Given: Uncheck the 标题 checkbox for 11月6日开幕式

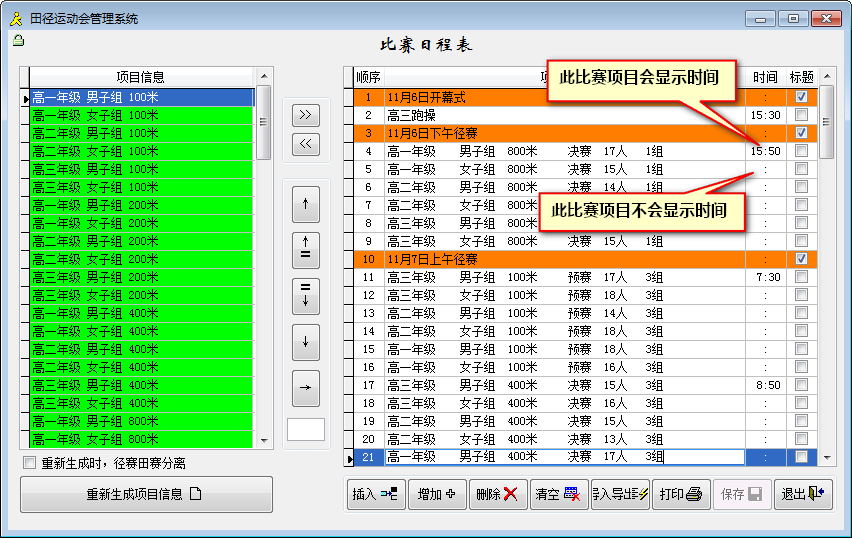Looking at the screenshot, I should 801,97.
